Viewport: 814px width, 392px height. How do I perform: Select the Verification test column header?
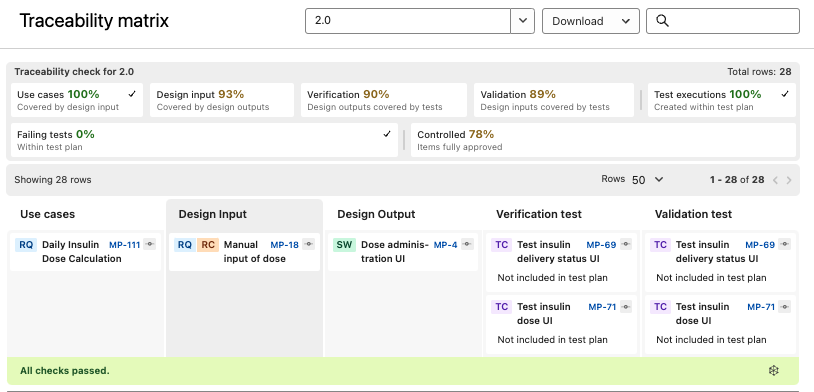[x=539, y=214]
